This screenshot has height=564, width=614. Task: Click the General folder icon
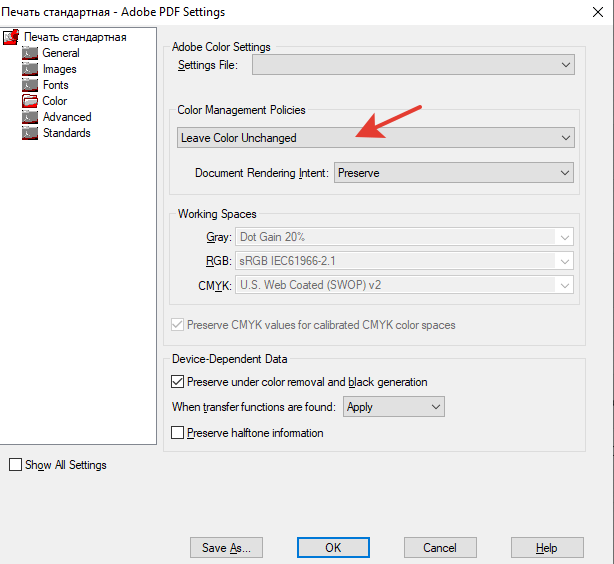coord(30,53)
